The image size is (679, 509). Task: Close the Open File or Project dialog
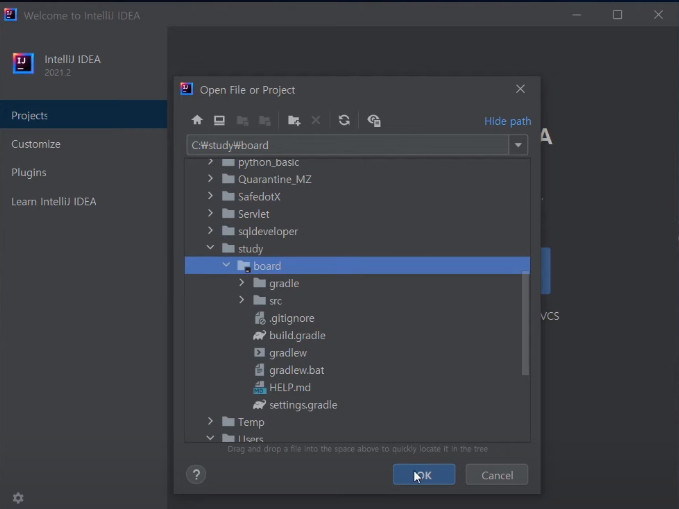click(x=520, y=89)
